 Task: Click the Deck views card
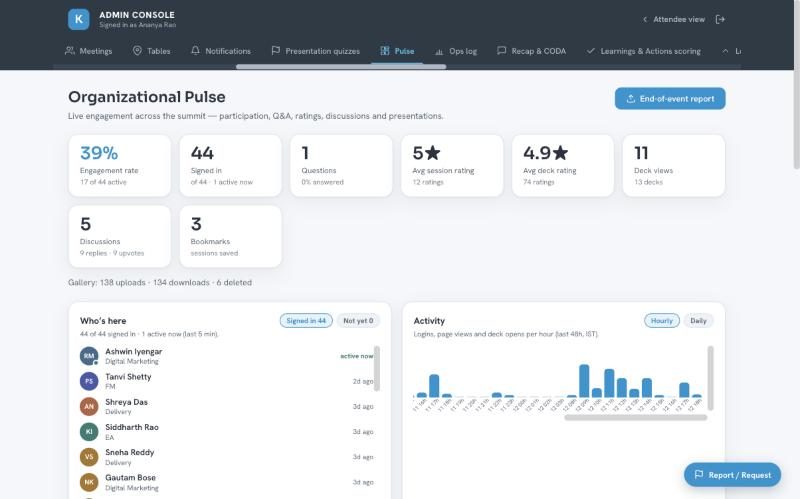tap(673, 165)
